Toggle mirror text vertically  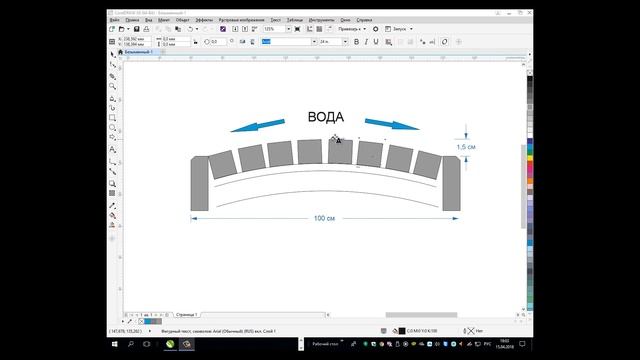pyautogui.click(x=252, y=42)
